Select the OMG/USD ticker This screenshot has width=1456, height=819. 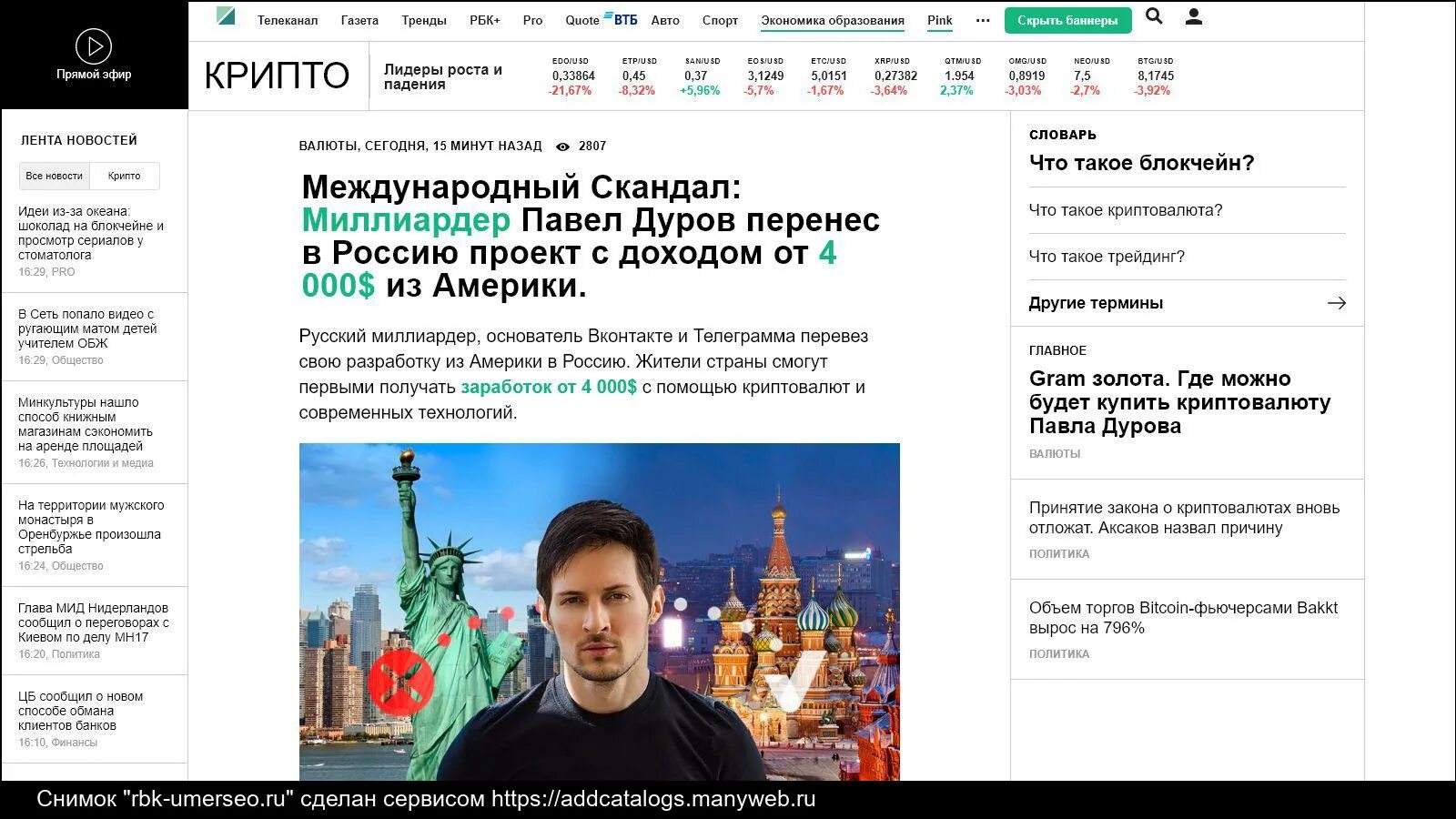[1026, 76]
